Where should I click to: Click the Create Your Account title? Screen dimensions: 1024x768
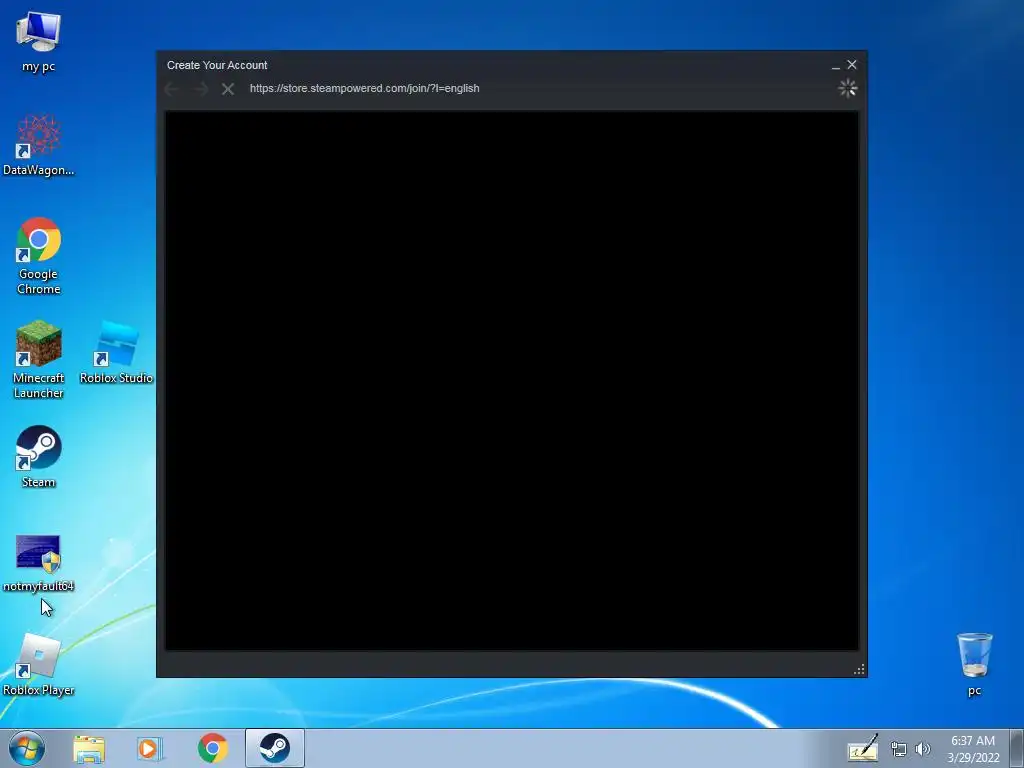(x=217, y=65)
